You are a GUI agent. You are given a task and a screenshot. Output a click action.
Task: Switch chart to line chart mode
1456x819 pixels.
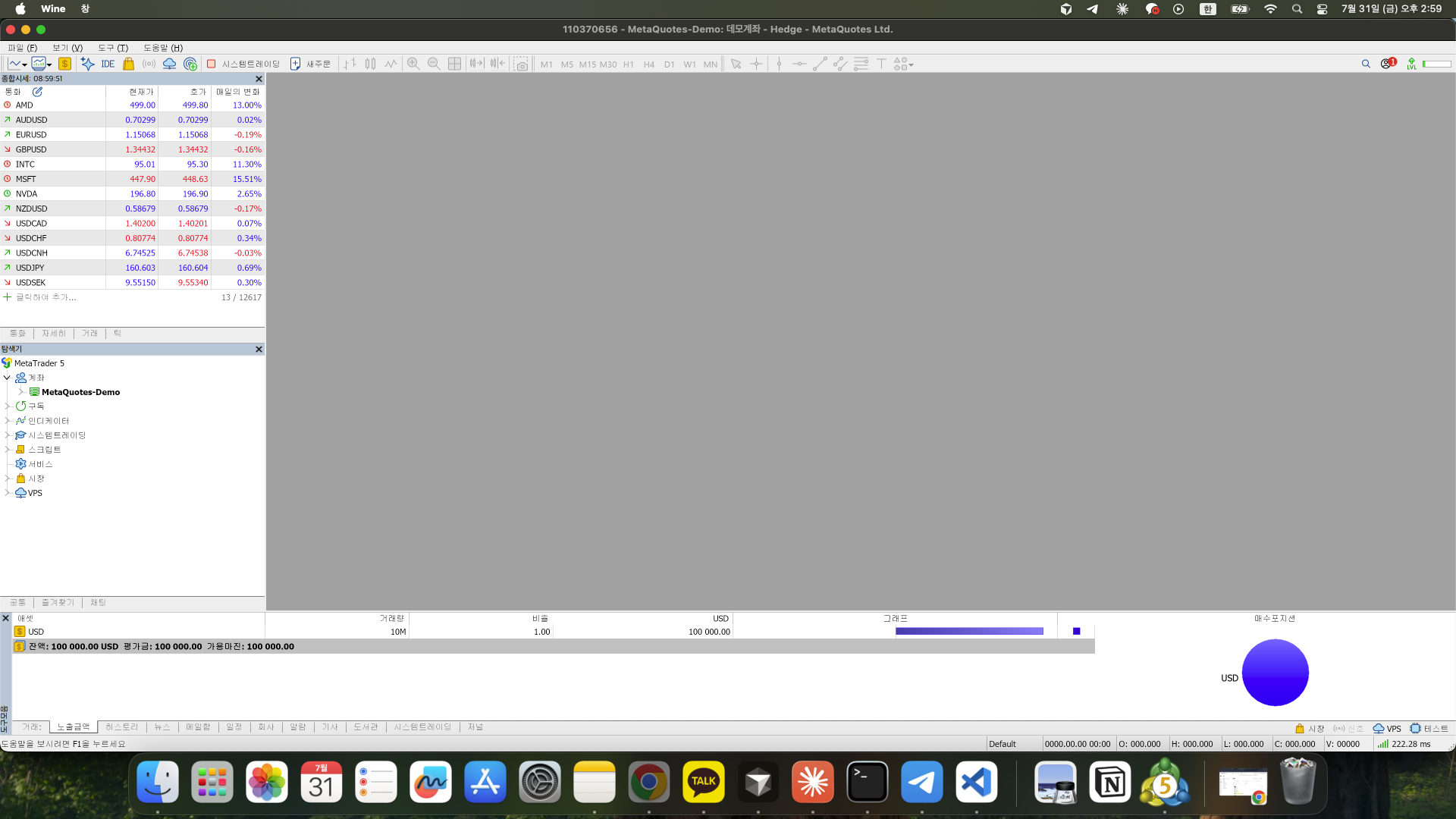click(x=391, y=64)
